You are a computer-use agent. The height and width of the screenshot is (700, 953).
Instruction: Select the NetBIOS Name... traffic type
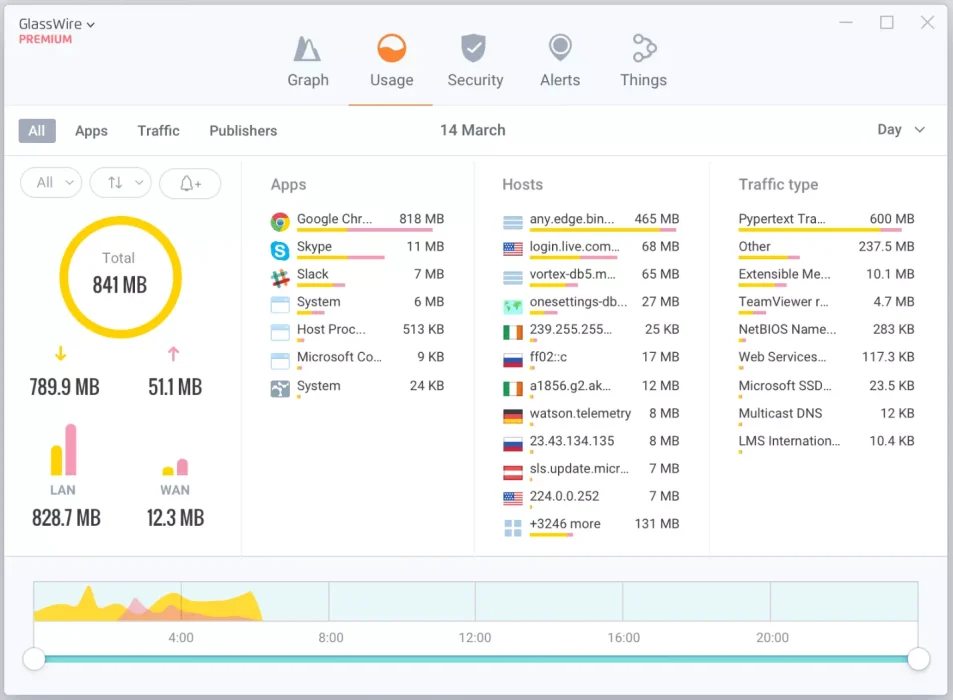pos(827,331)
